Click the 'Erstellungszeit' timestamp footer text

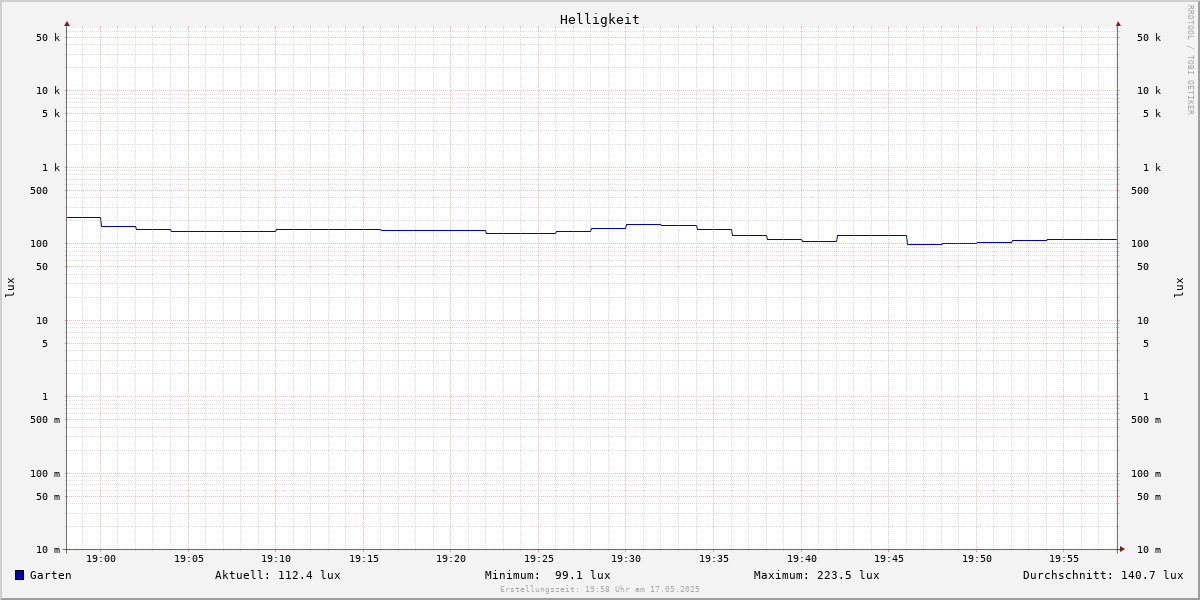click(600, 590)
